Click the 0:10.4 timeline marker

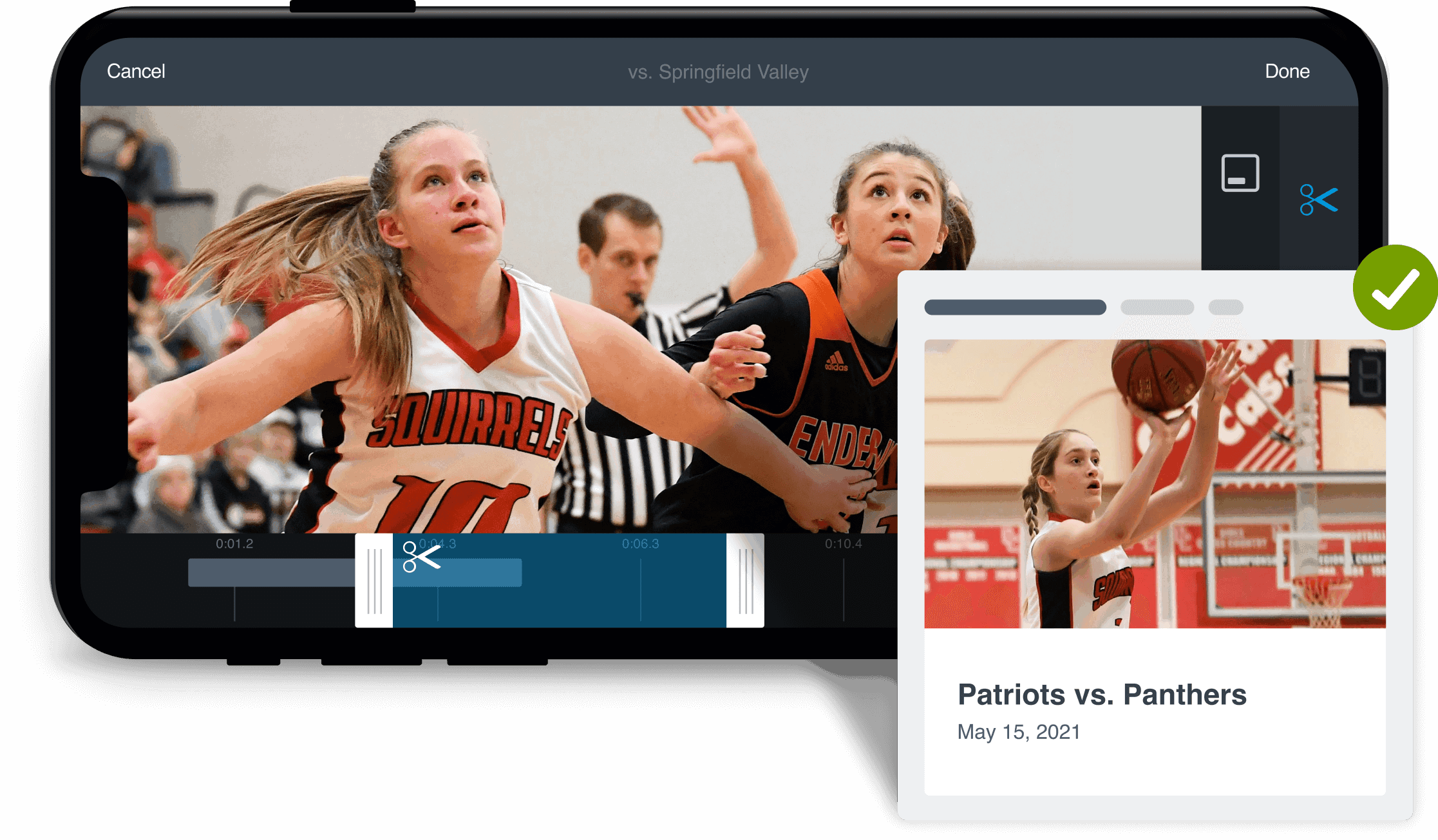(843, 544)
